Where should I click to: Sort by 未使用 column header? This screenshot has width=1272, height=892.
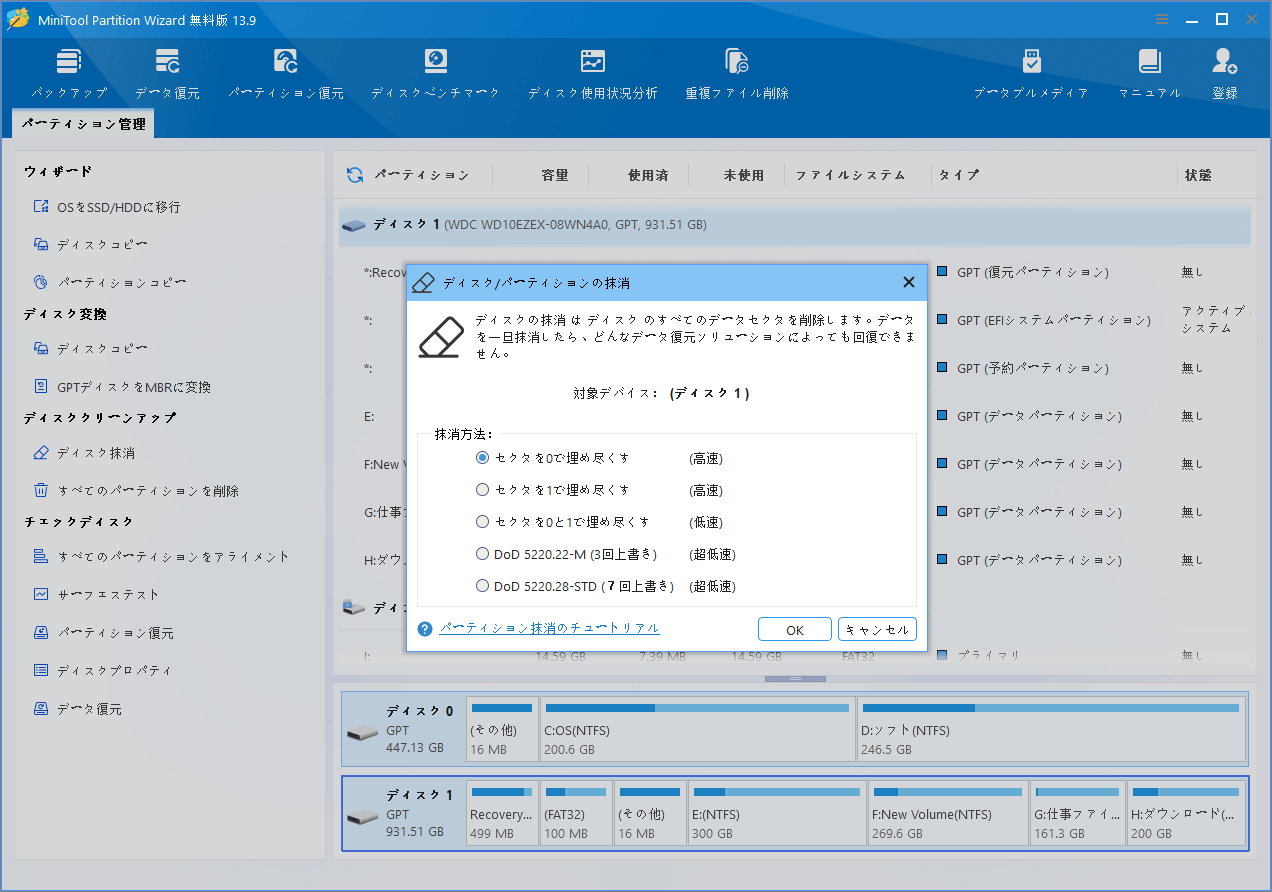(744, 175)
